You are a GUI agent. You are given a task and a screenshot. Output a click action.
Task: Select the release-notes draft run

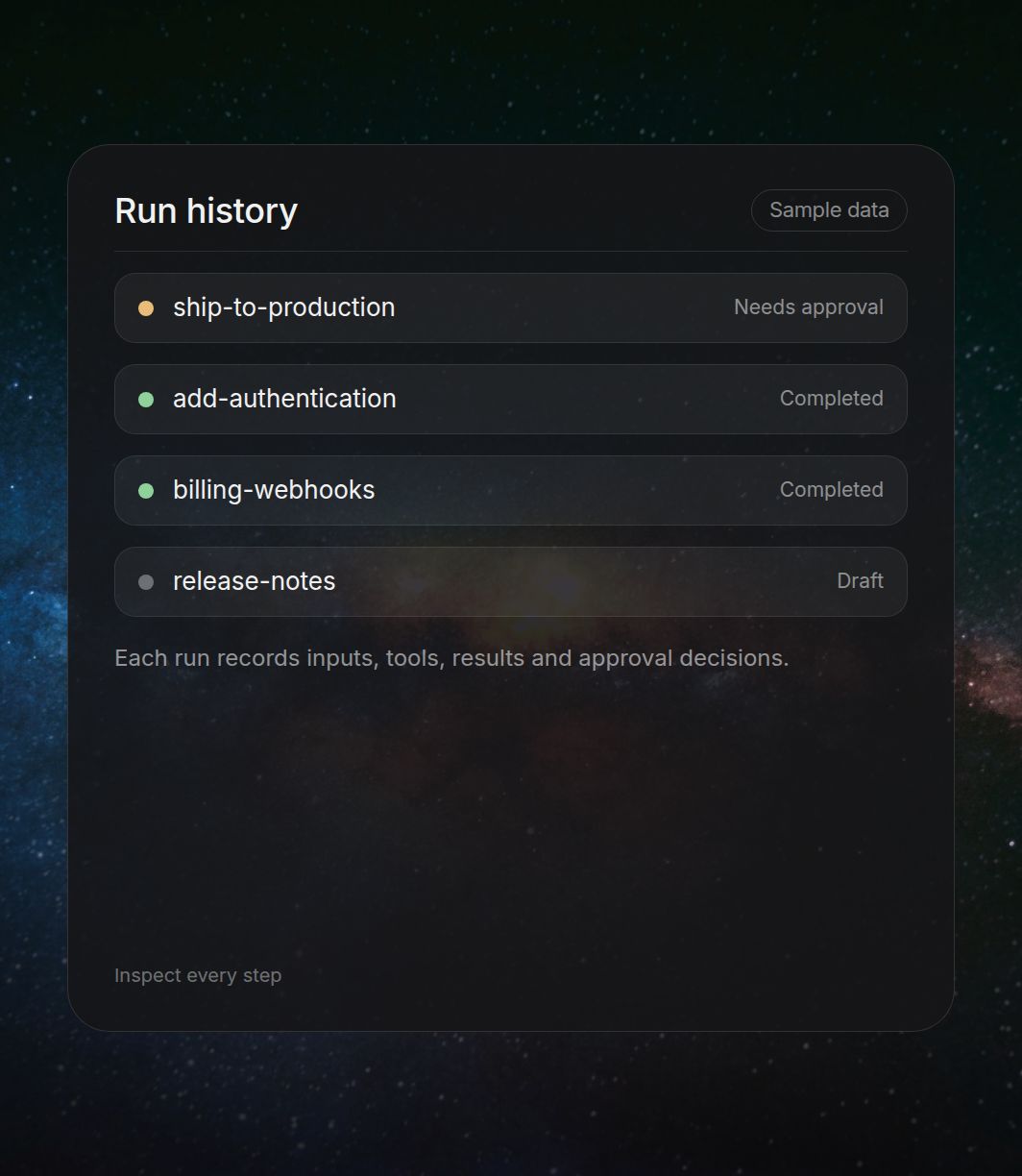click(511, 581)
